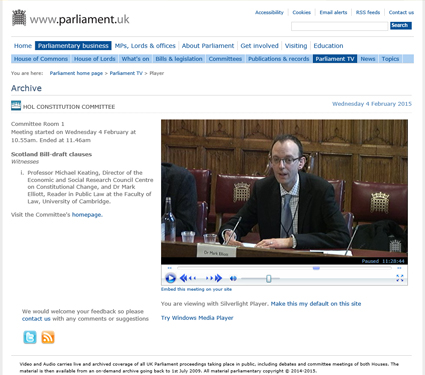Open the Committees submenu tab
The height and width of the screenshot is (375, 425).
(225, 59)
